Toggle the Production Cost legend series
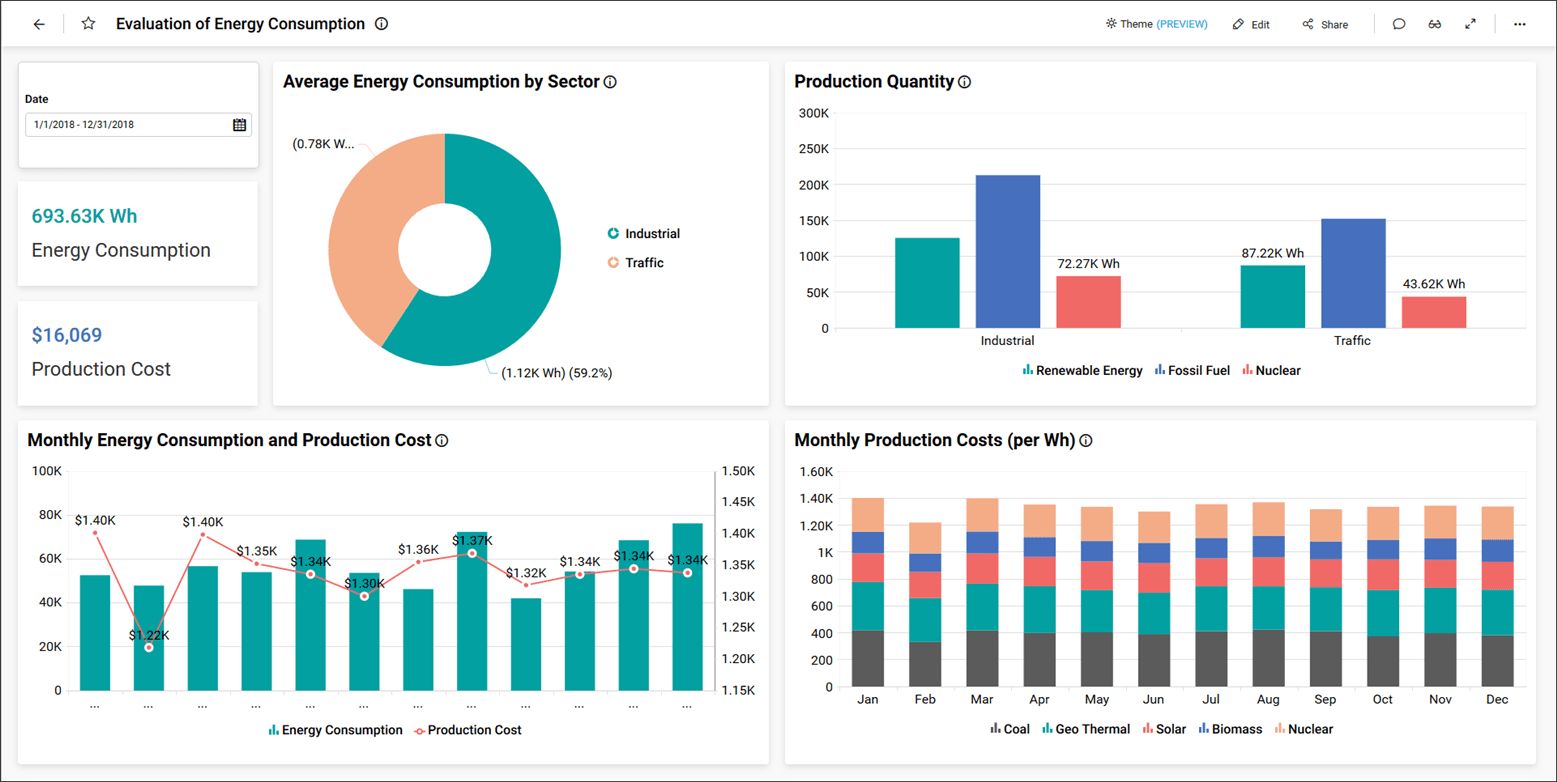The height and width of the screenshot is (782, 1557). (468, 730)
